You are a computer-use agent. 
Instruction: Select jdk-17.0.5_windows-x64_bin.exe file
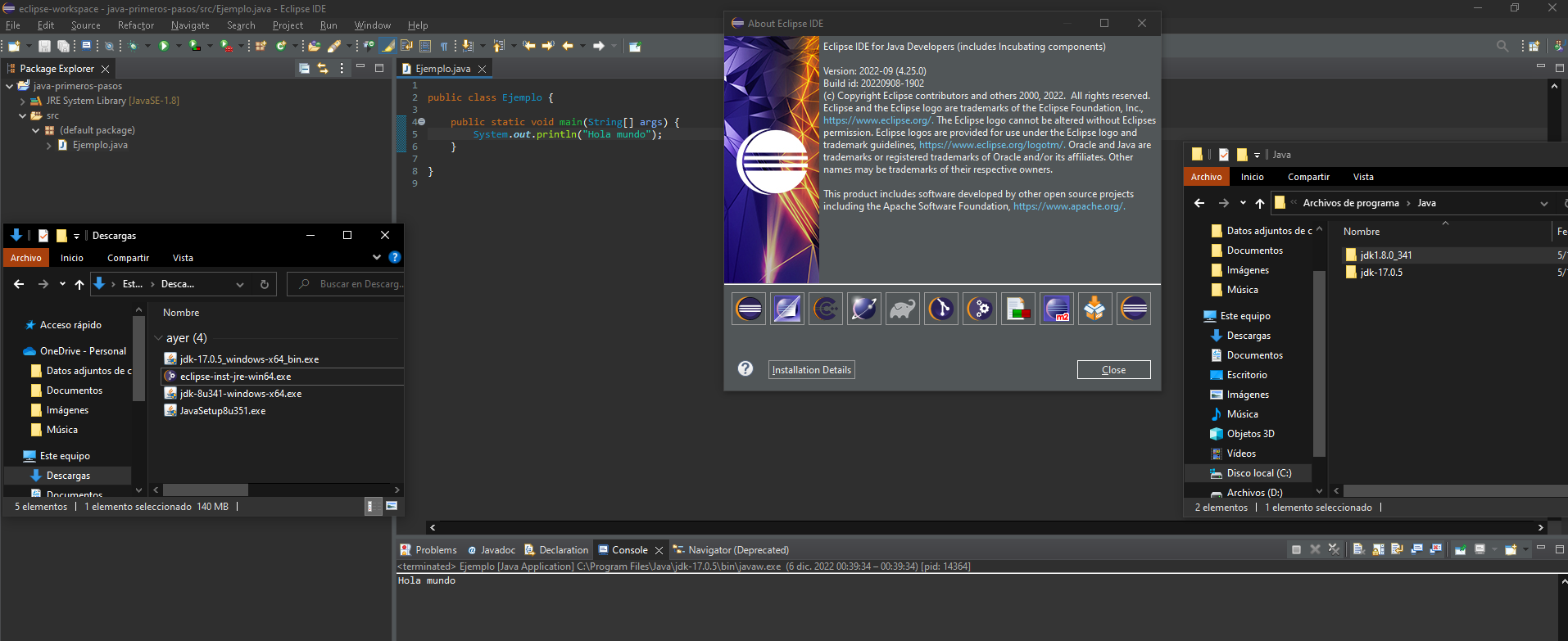249,359
